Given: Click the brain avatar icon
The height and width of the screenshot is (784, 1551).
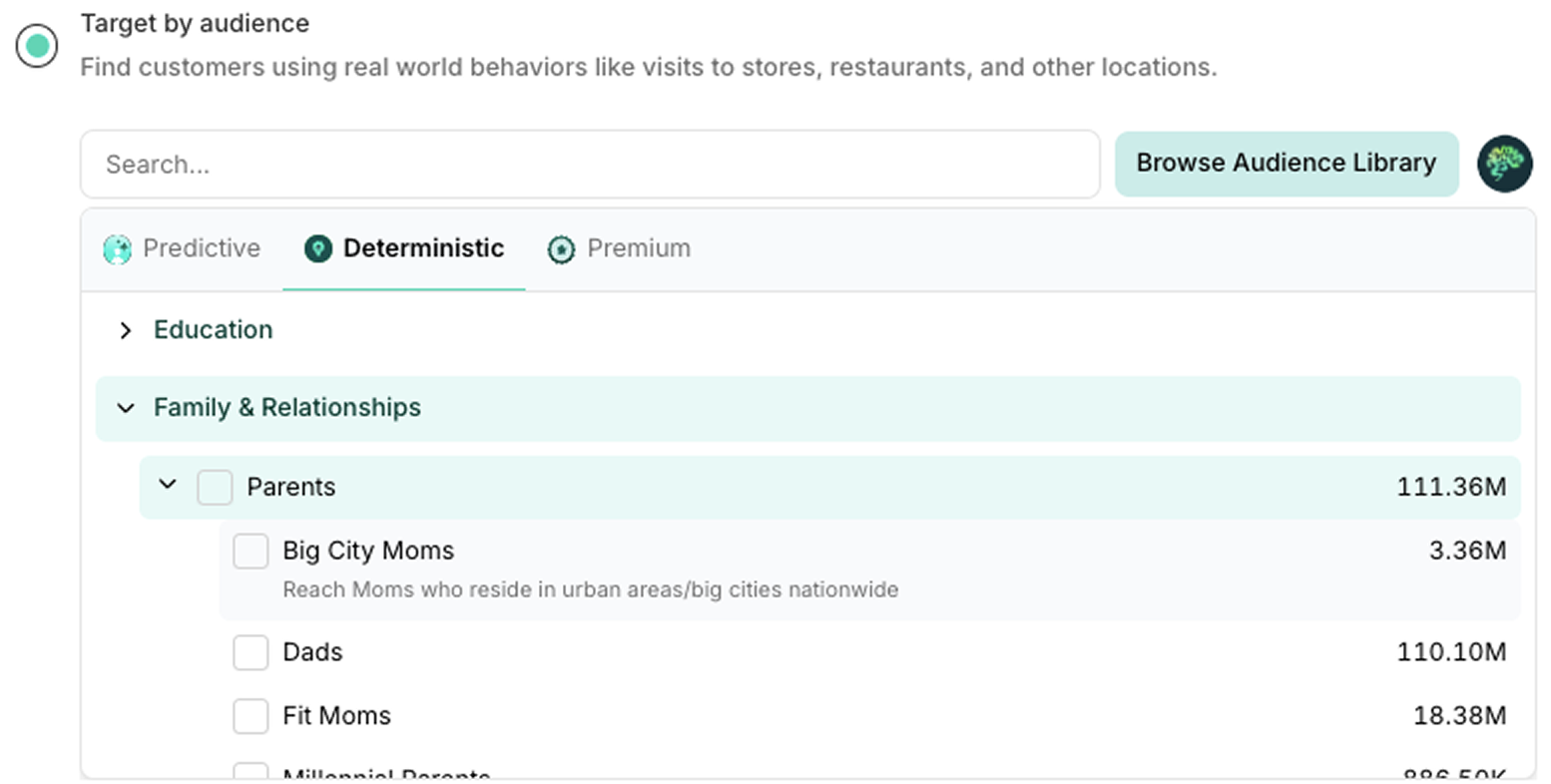Looking at the screenshot, I should point(1504,164).
